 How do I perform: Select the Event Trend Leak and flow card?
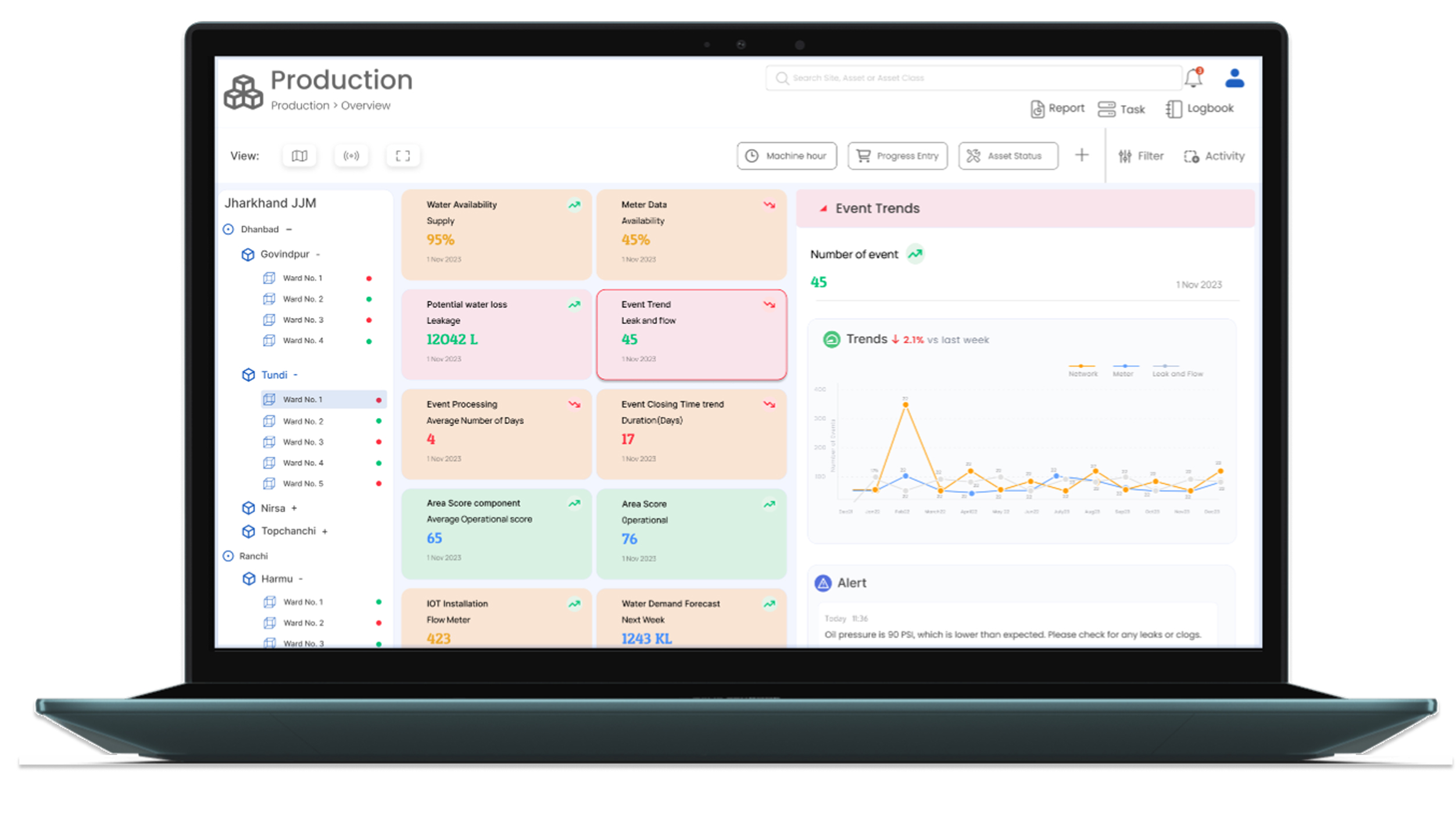691,335
